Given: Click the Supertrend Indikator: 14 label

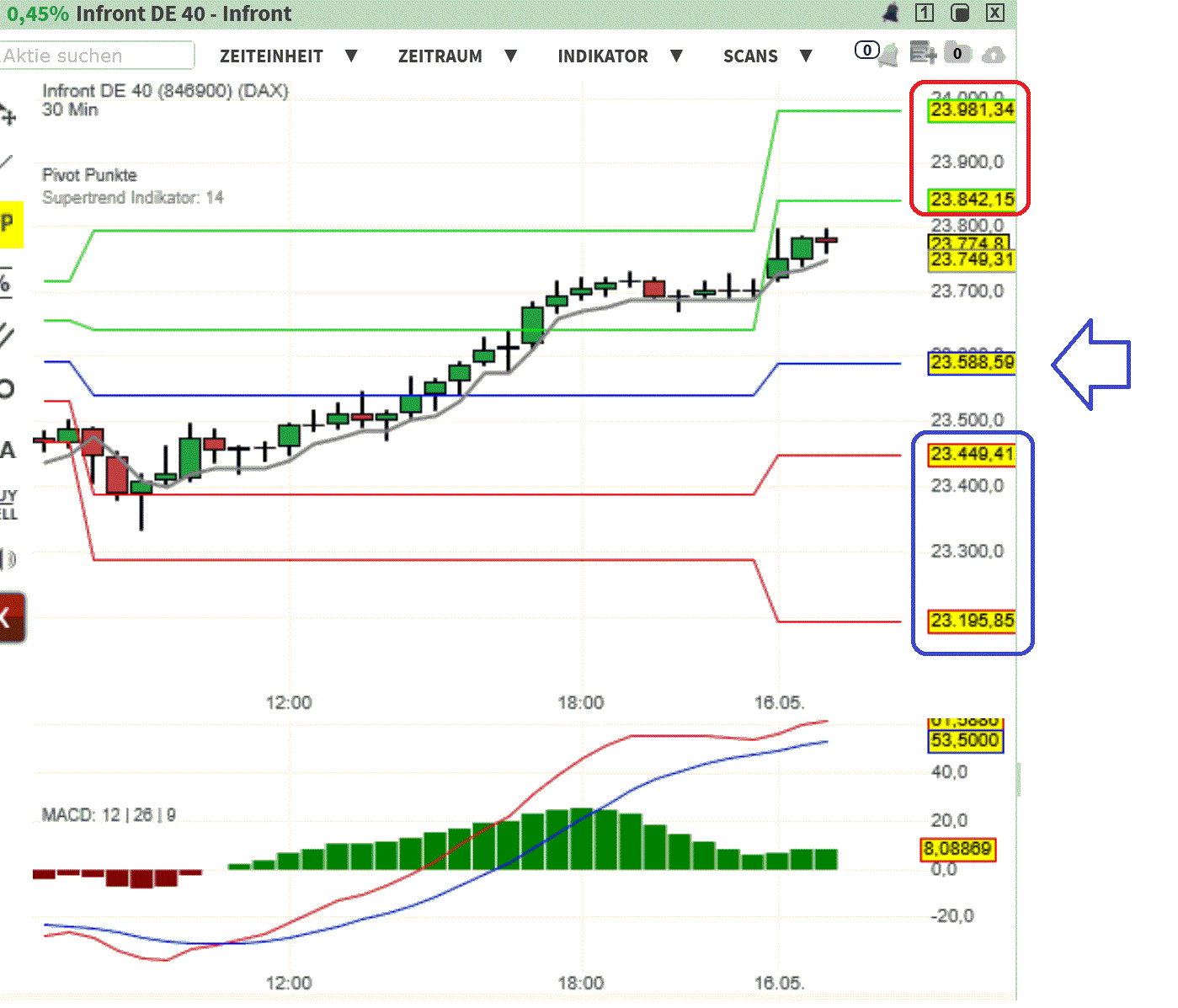Looking at the screenshot, I should coord(133,198).
